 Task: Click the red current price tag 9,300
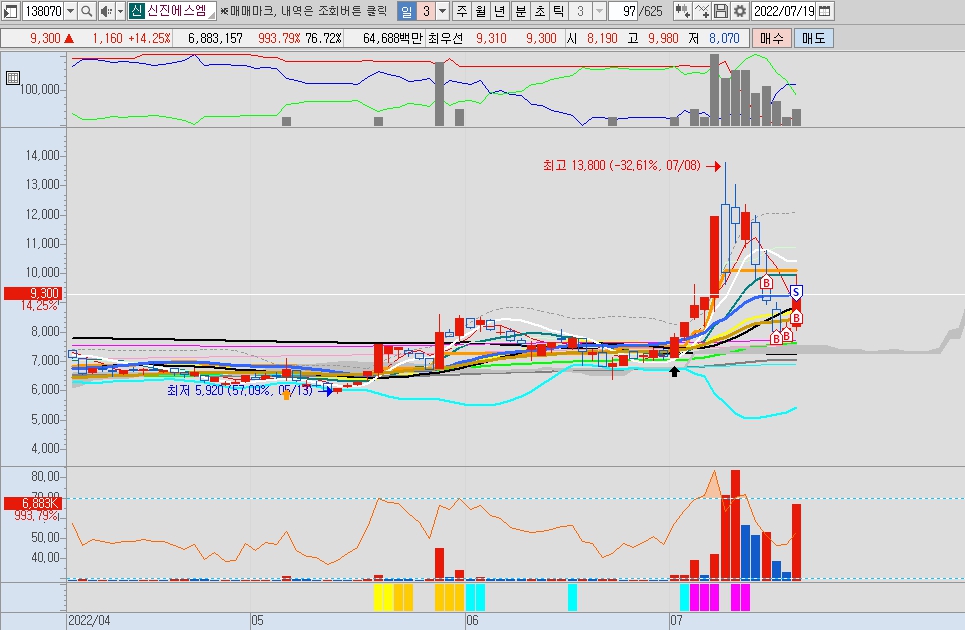33,293
